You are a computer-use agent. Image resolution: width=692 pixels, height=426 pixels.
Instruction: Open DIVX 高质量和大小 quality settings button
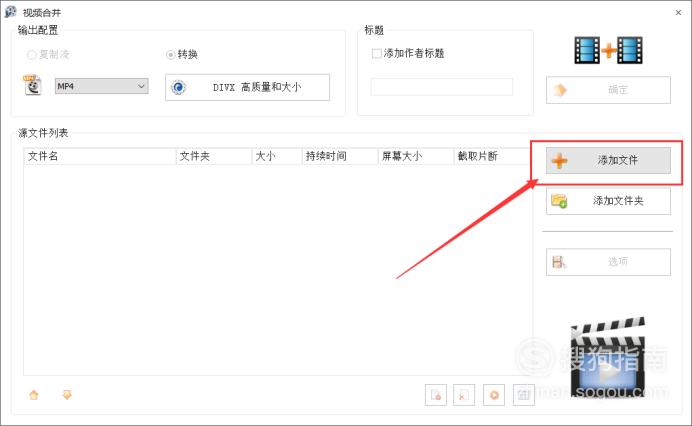(x=247, y=87)
